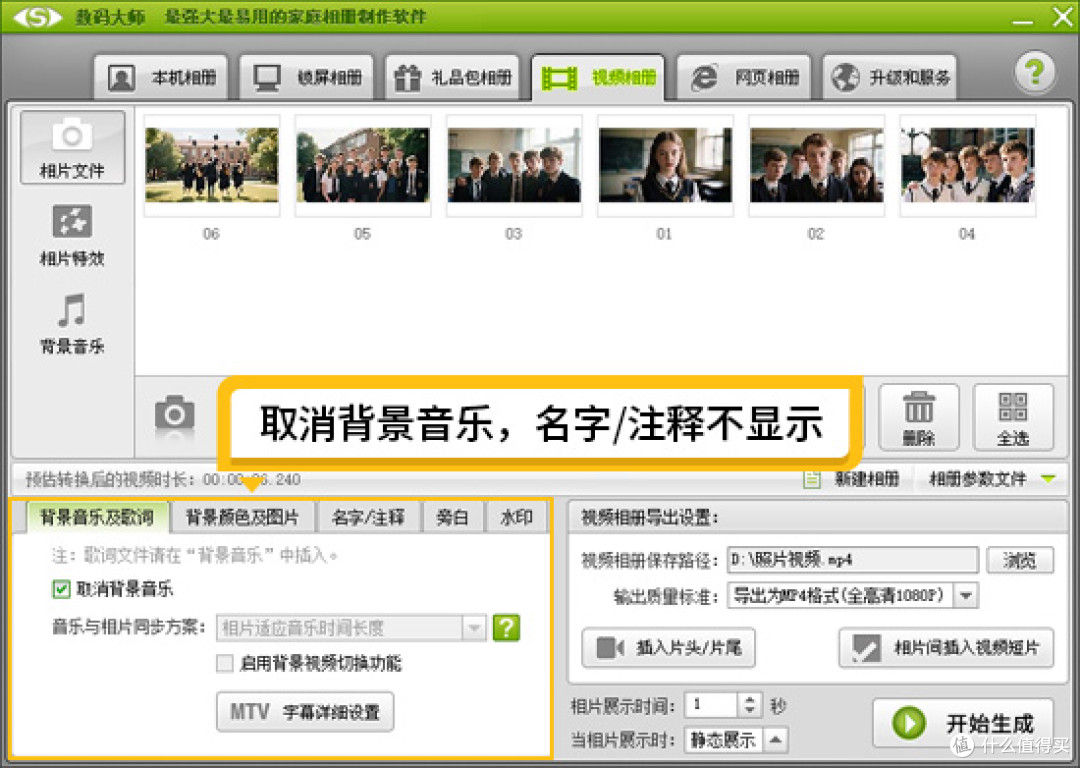
Task: Click green question mark beside sync dropdown
Action: tap(506, 627)
